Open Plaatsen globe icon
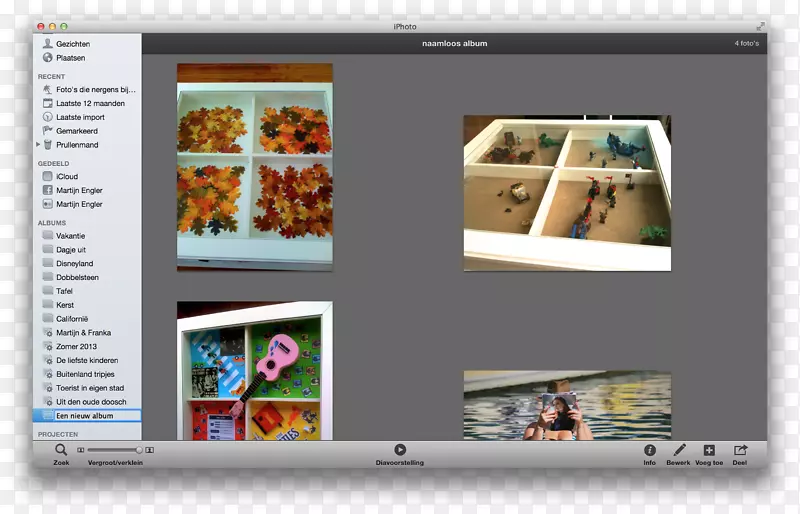Screen dimensions: 800x514 47,58
